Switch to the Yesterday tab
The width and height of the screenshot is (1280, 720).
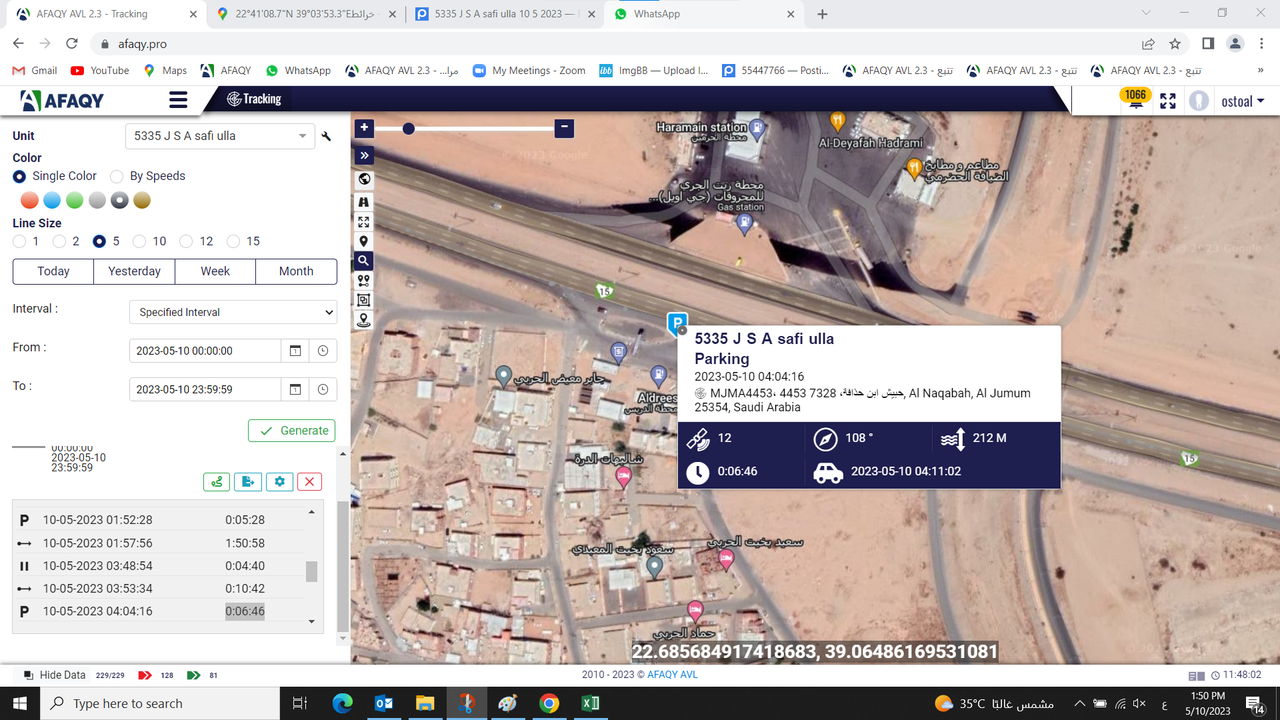pyautogui.click(x=134, y=271)
